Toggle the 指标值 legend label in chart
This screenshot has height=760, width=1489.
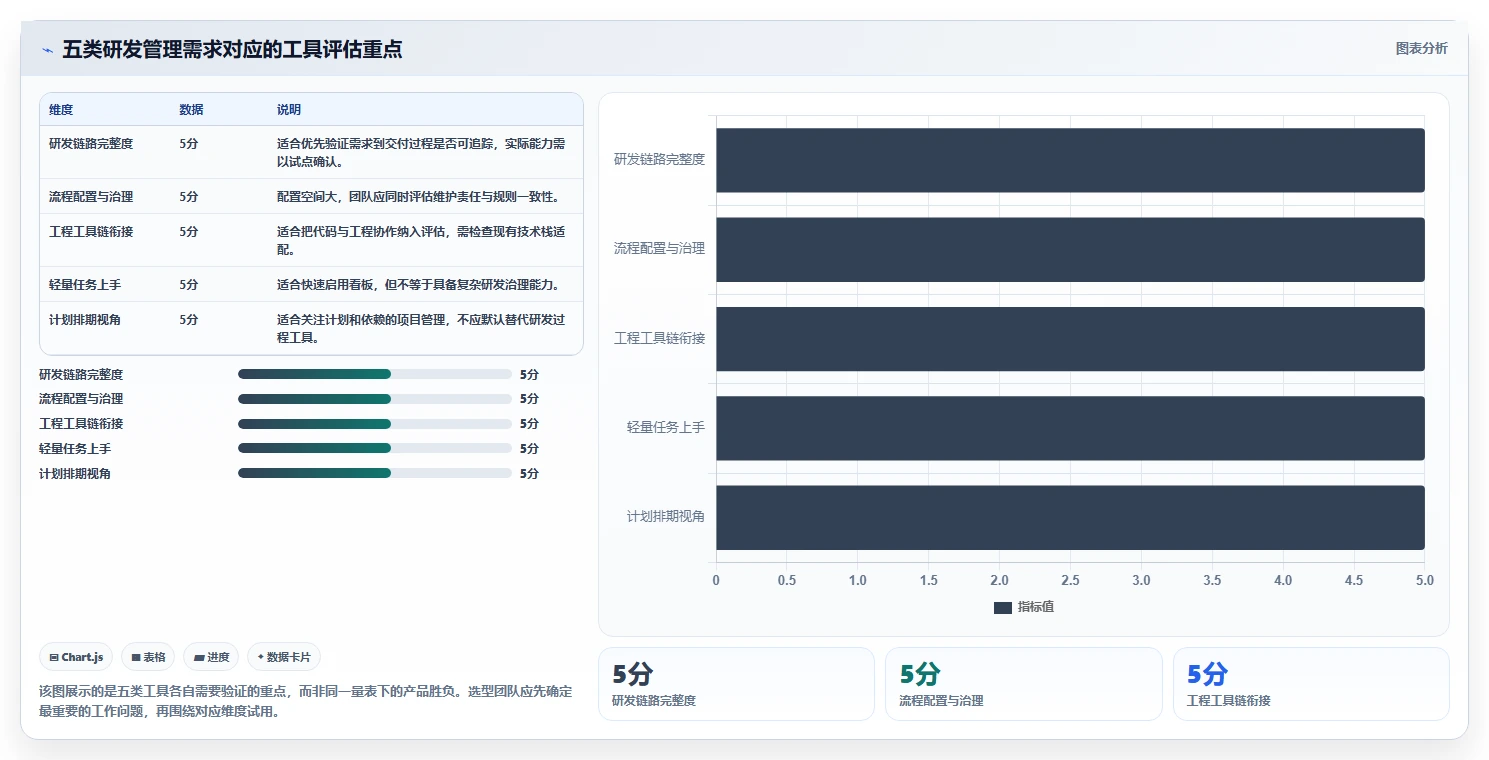1036,607
